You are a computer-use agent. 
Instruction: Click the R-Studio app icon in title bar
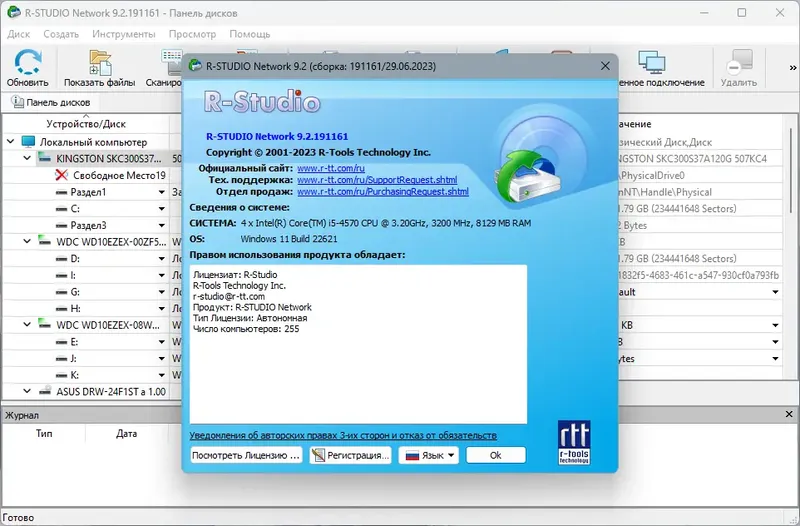coord(14,12)
